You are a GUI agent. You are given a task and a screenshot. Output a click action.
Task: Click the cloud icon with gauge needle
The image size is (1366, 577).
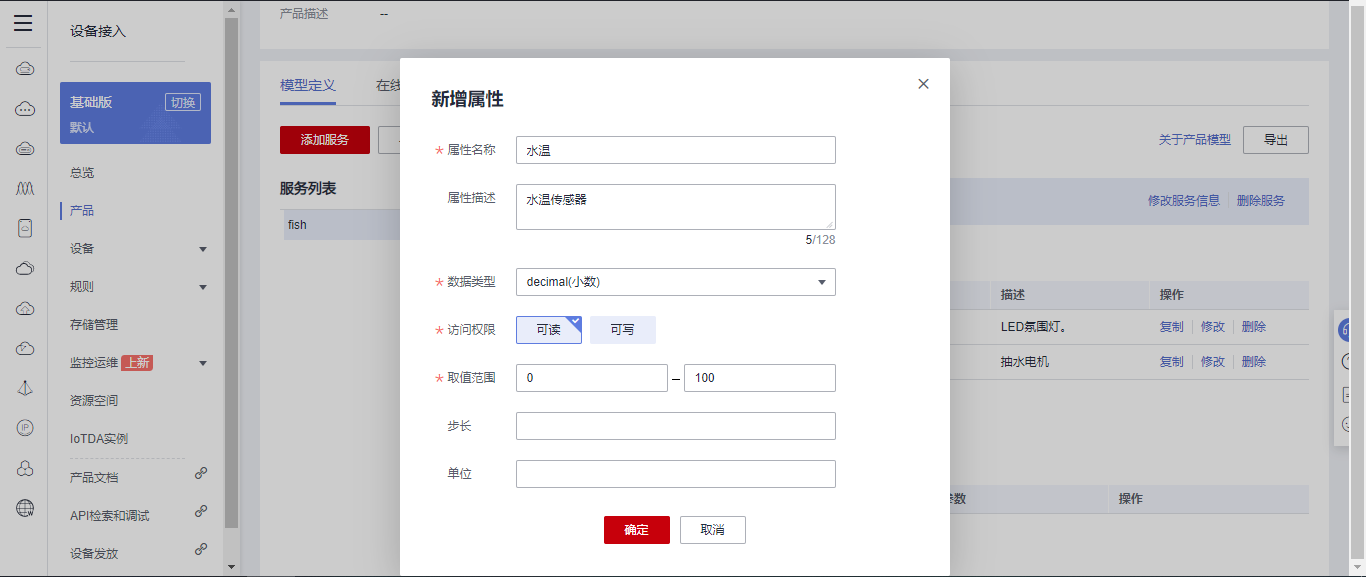click(25, 348)
